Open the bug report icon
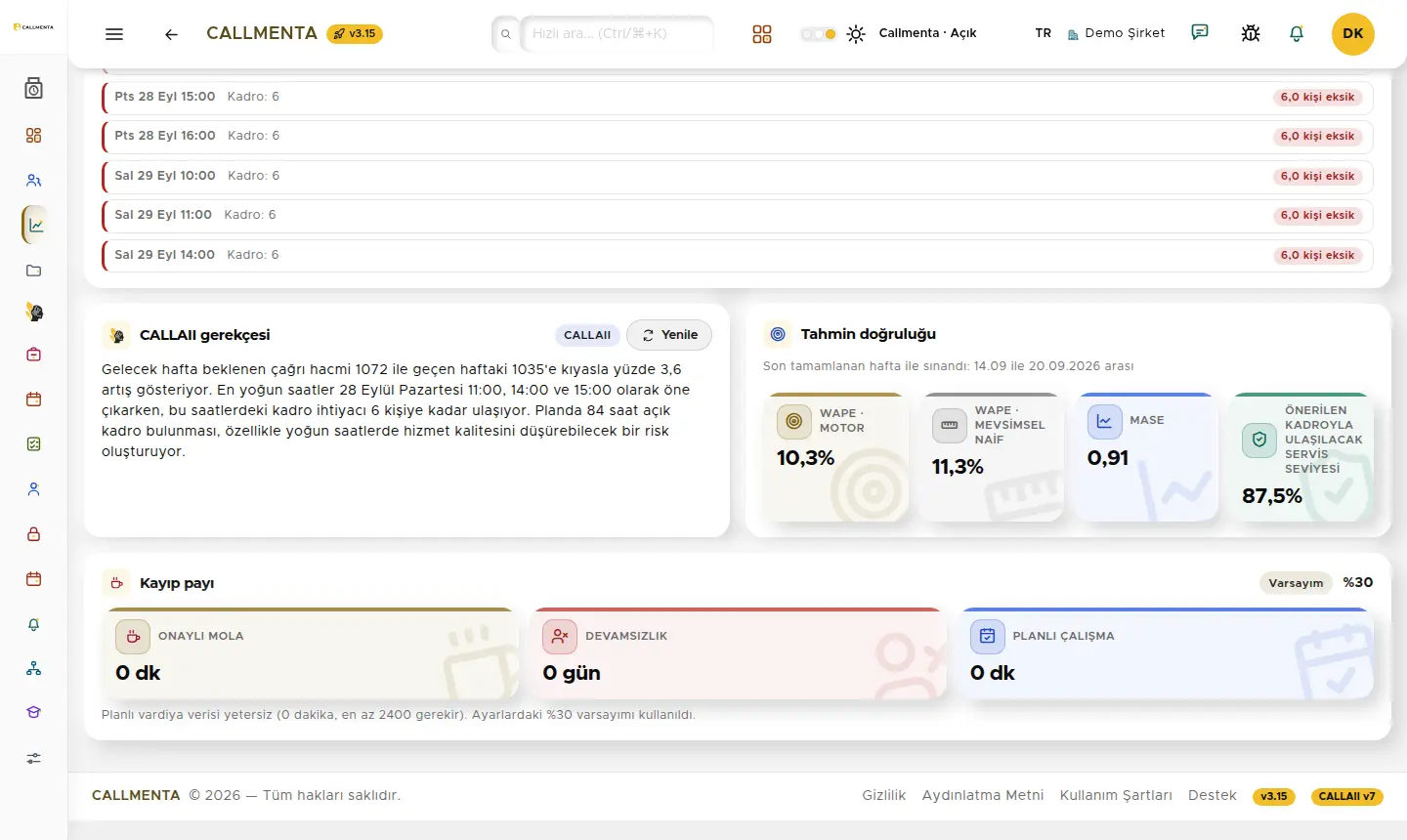1407x840 pixels. click(x=1251, y=33)
